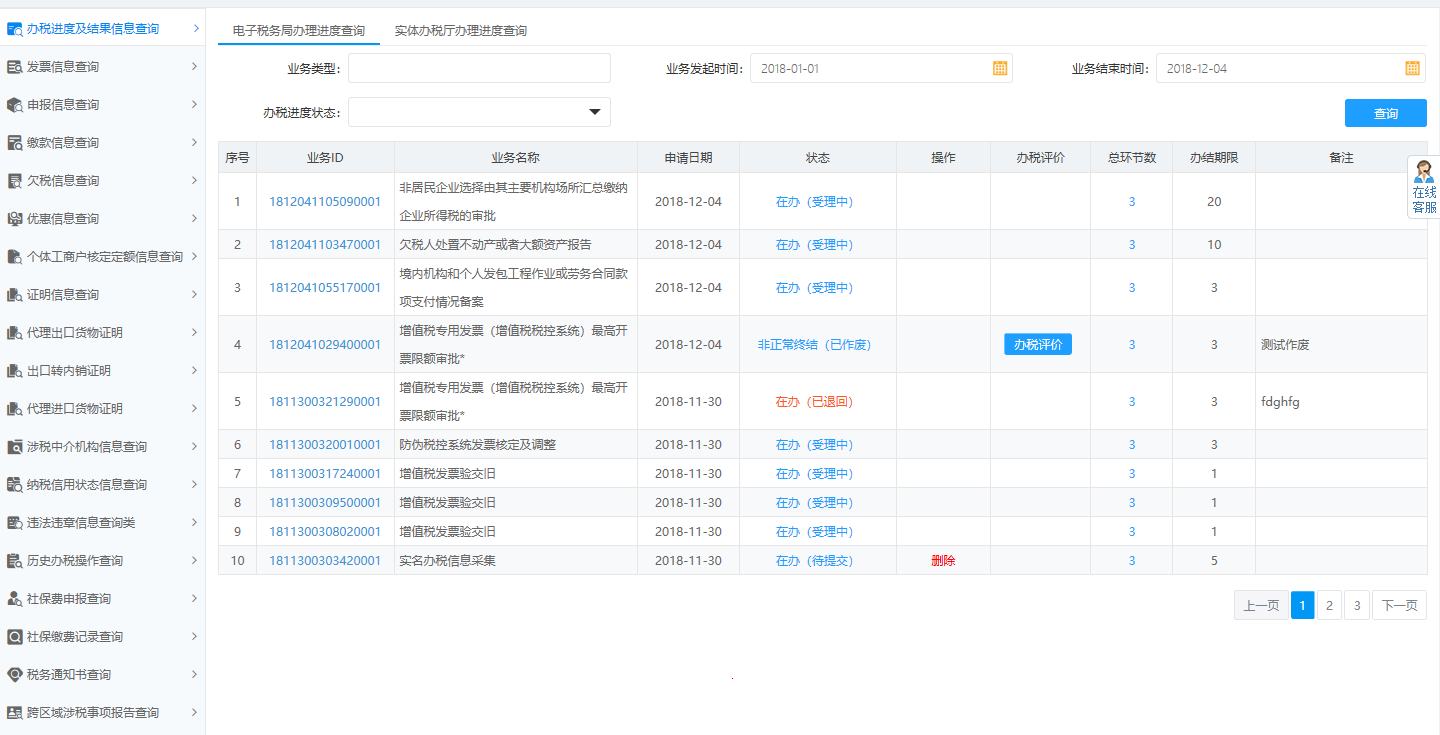
Task: Open 欠税信息查询 from the sidebar
Action: (70, 180)
